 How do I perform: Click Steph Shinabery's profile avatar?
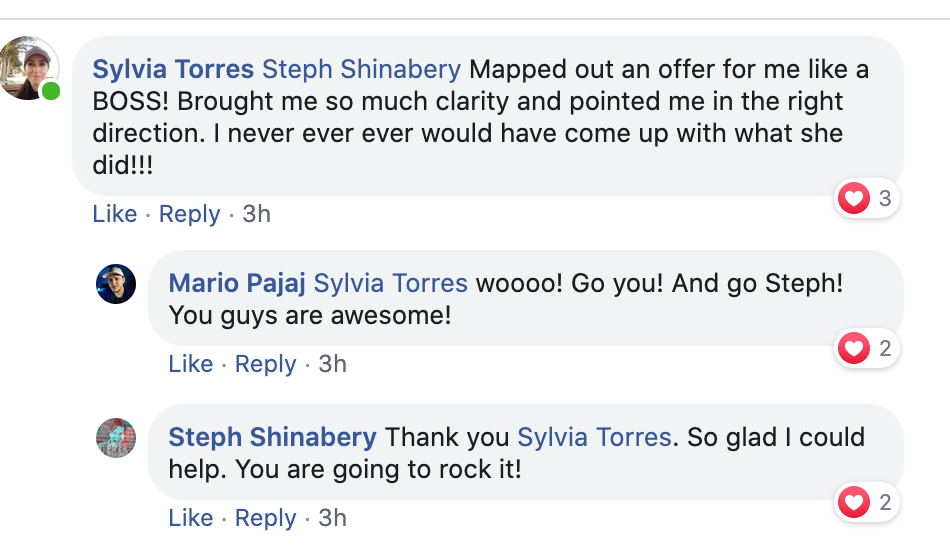[116, 438]
